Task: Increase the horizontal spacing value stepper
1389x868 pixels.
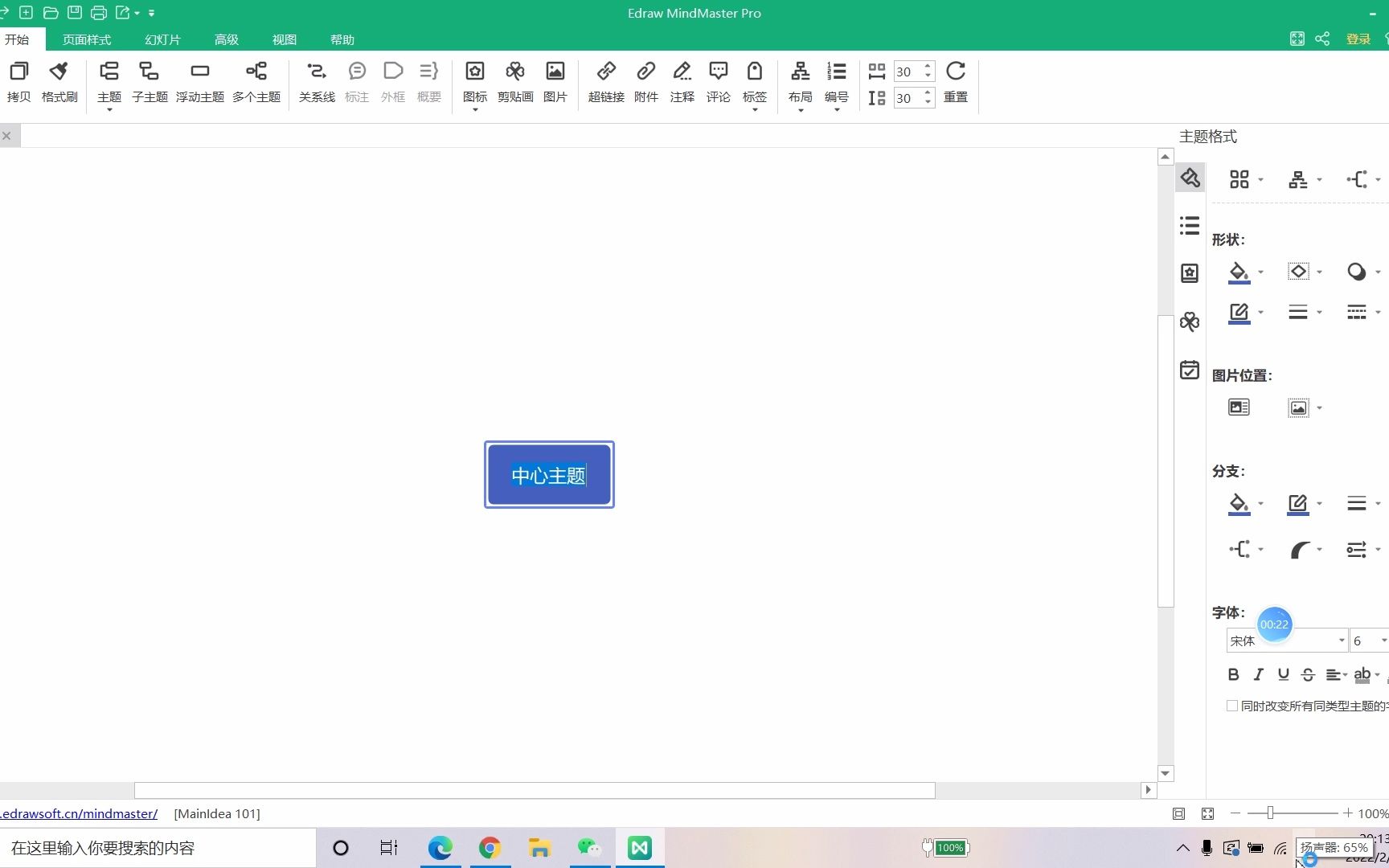Action: 928,67
